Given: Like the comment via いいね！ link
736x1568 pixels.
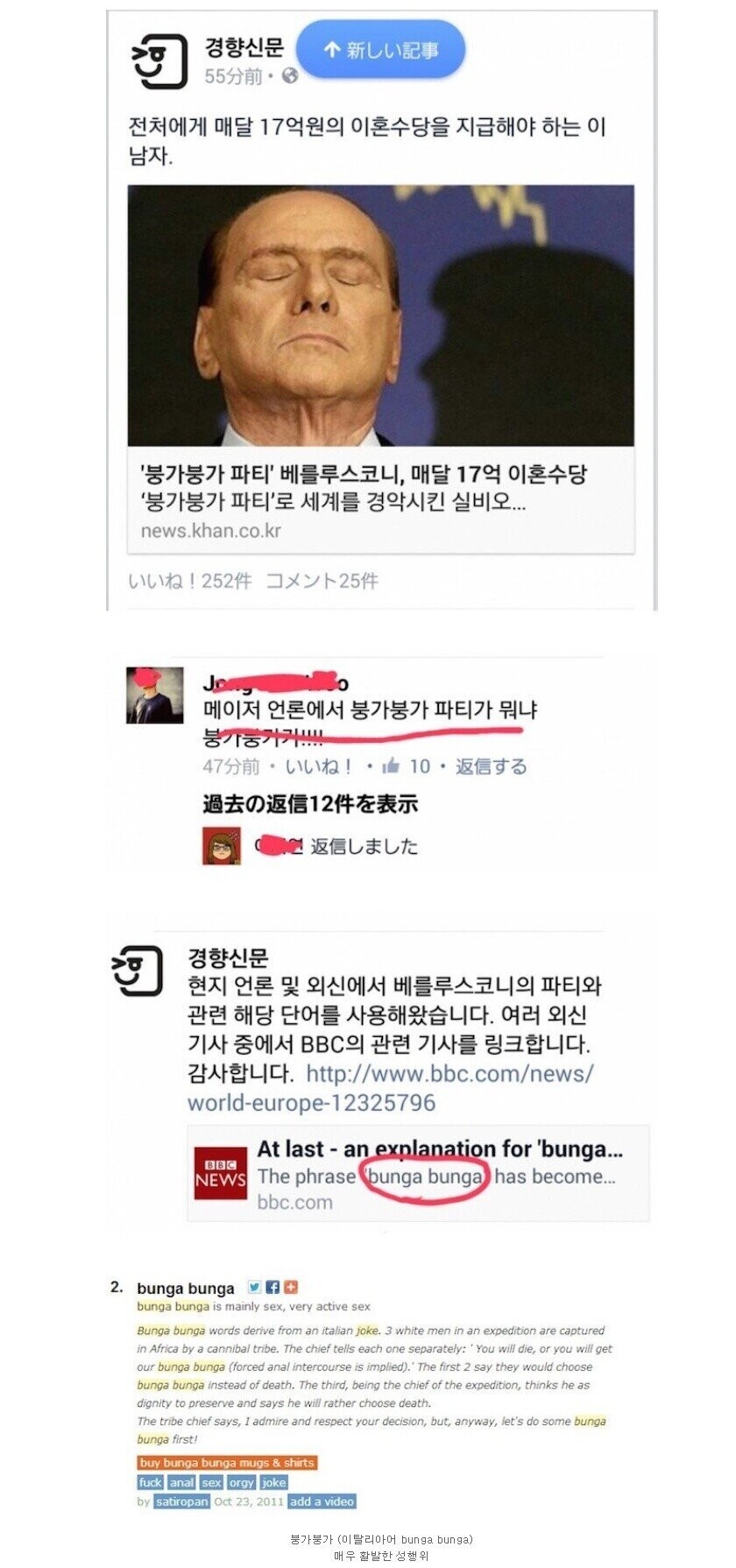Looking at the screenshot, I should pyautogui.click(x=319, y=766).
